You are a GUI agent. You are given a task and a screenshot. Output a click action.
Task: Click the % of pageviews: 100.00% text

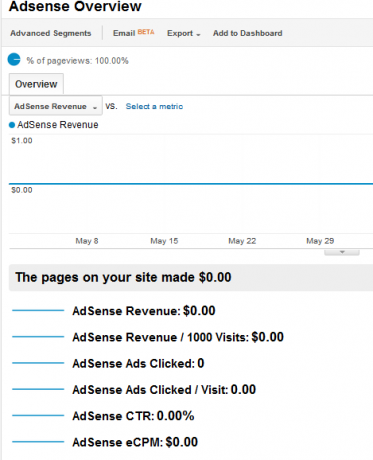tap(78, 61)
